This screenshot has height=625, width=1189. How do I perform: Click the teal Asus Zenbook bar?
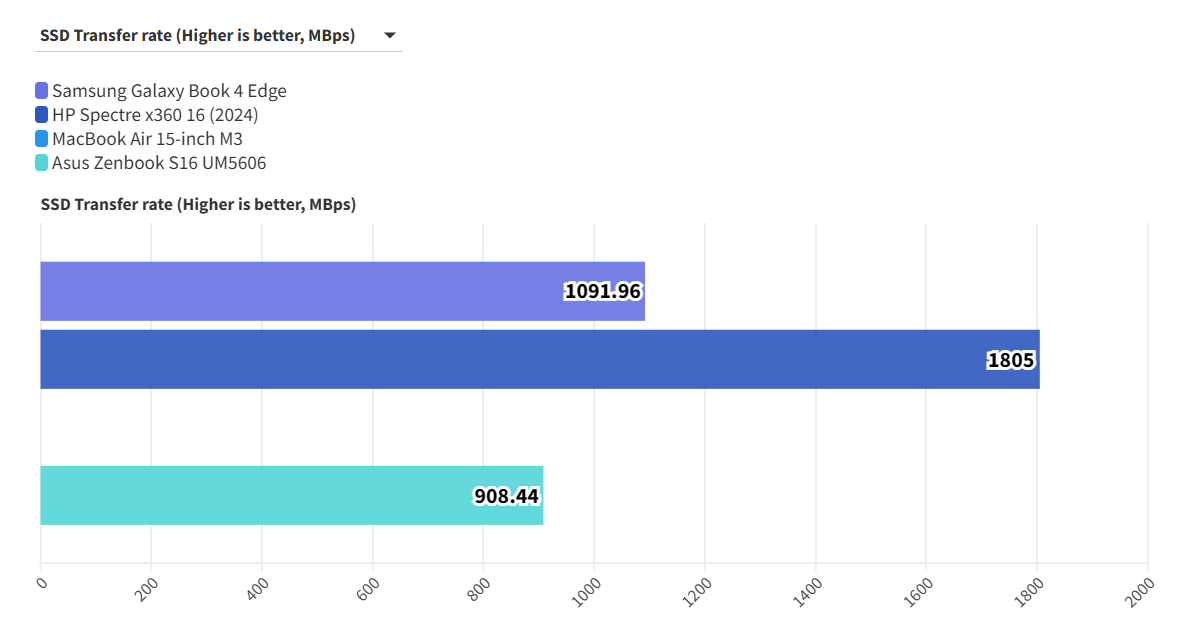click(250, 495)
